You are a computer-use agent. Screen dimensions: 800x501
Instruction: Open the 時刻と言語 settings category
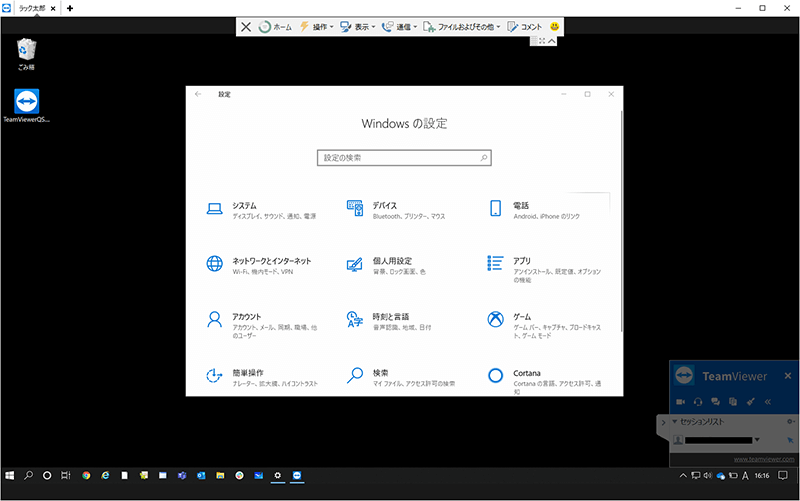[x=389, y=321]
